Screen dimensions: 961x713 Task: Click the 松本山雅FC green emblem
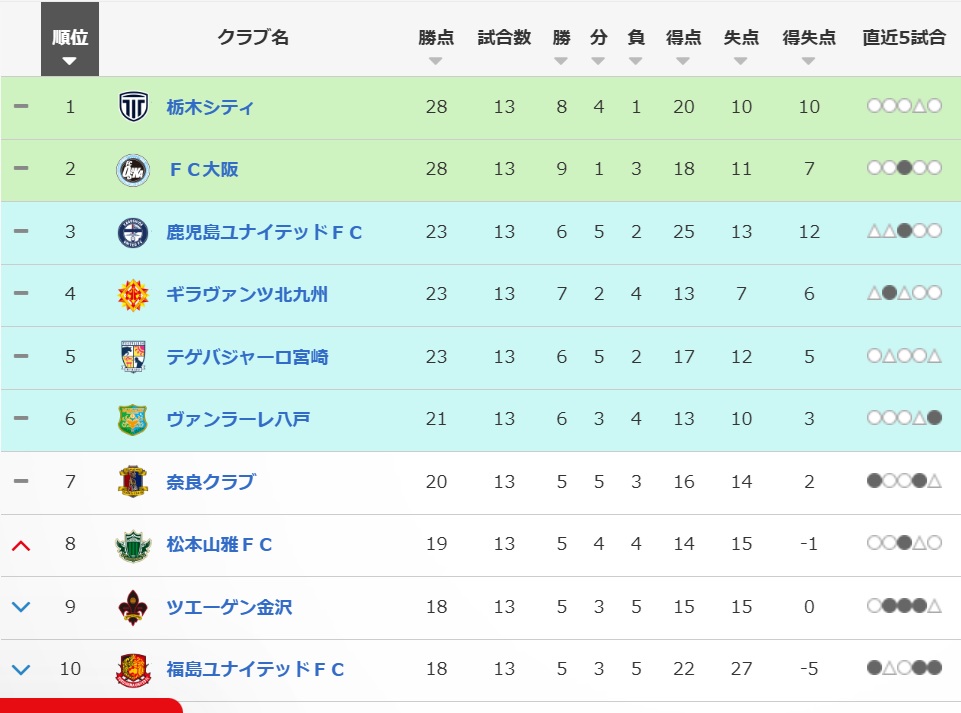pos(133,545)
